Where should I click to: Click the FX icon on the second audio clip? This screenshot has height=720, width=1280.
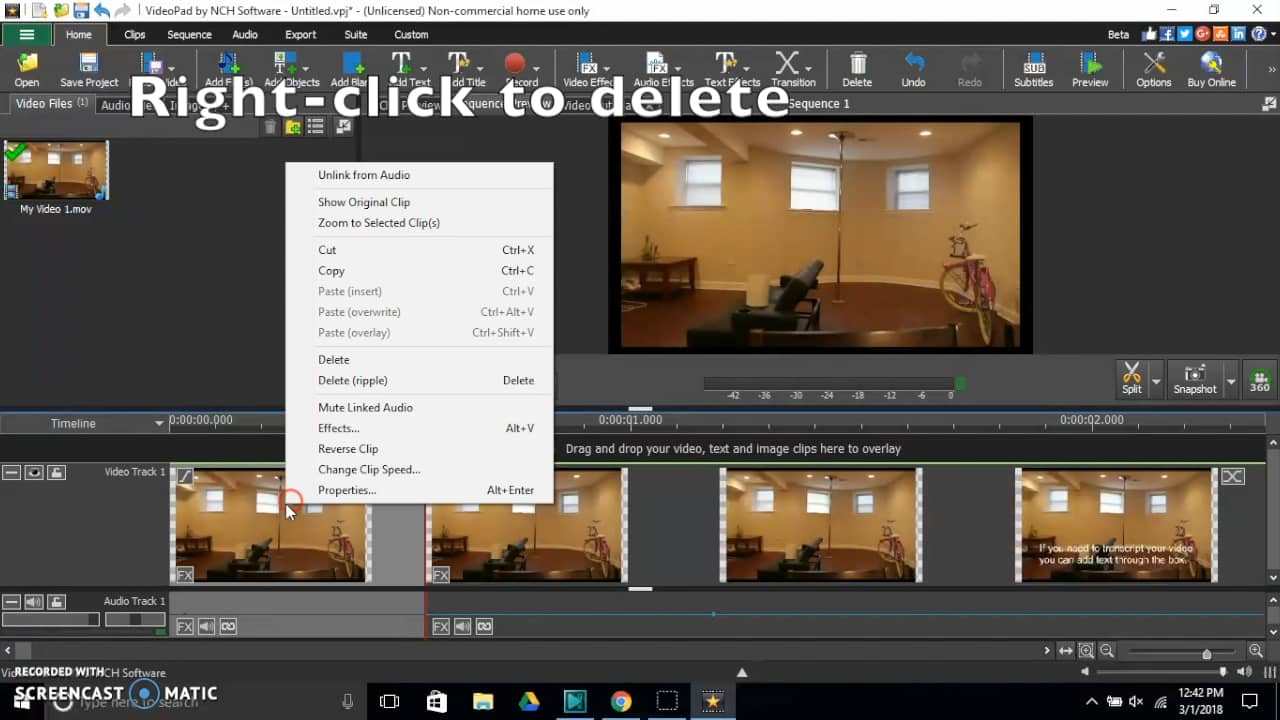click(441, 627)
